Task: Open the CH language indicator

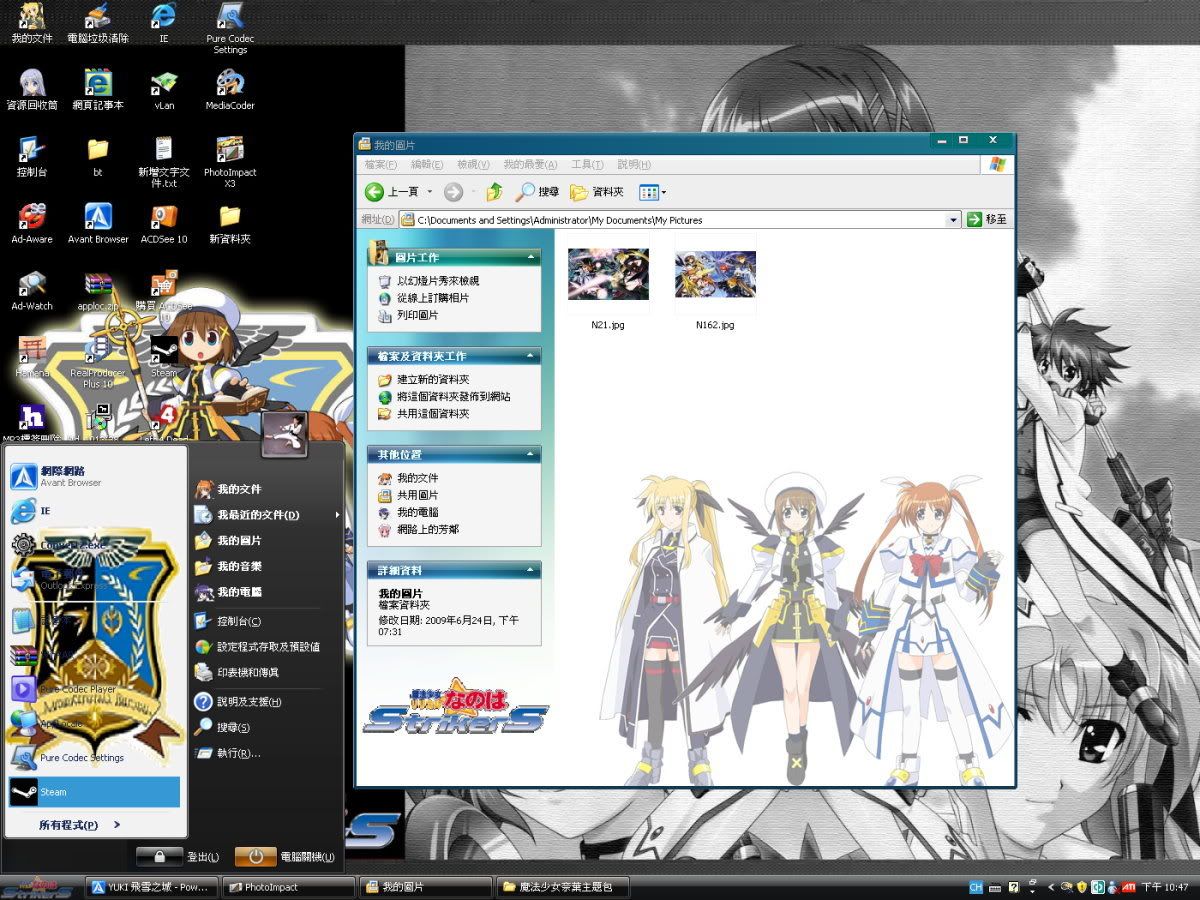Action: [976, 887]
